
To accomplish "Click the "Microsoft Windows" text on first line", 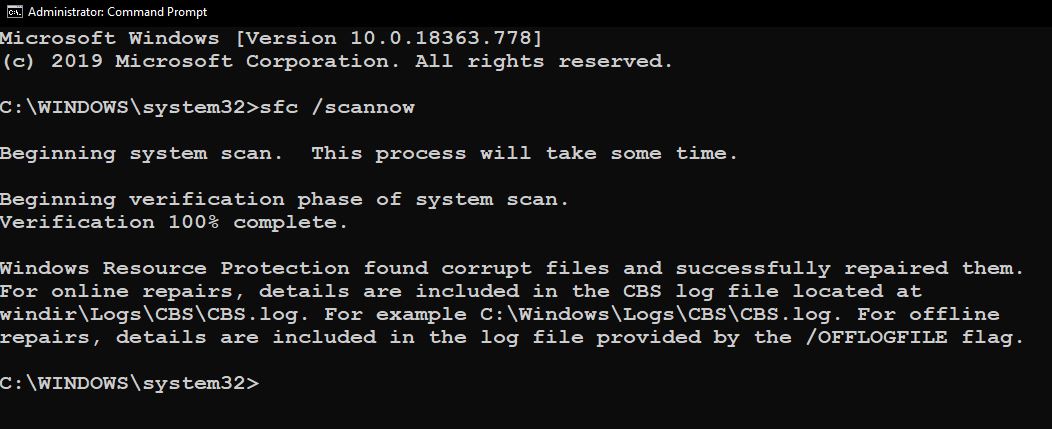I will coord(109,39).
